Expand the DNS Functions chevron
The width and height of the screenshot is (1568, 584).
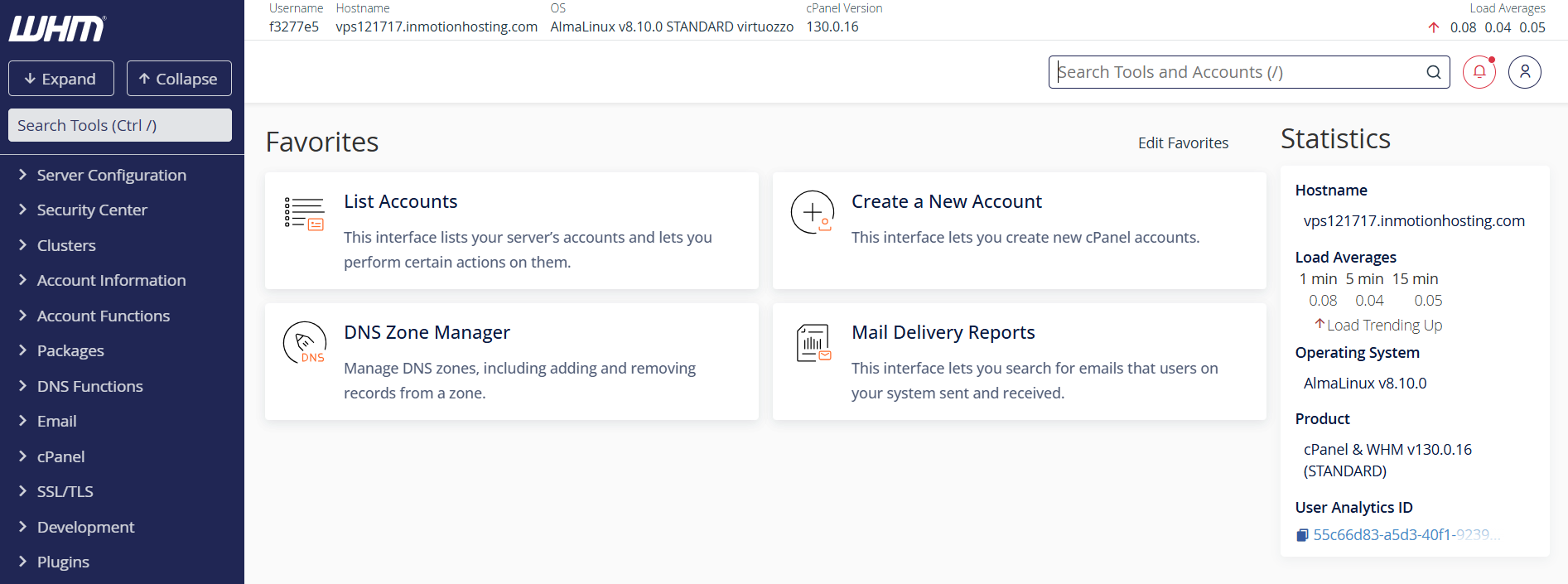click(22, 386)
